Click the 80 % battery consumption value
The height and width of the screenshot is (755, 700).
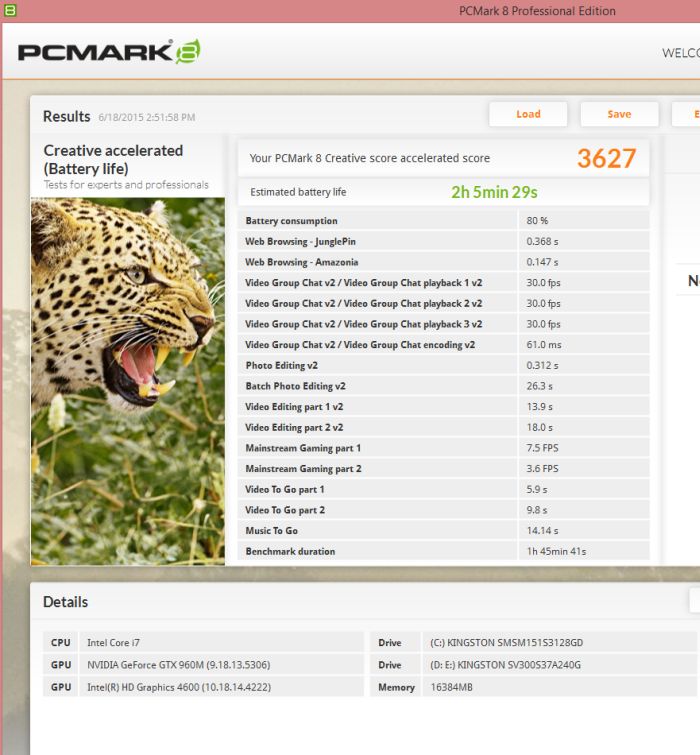tap(537, 221)
